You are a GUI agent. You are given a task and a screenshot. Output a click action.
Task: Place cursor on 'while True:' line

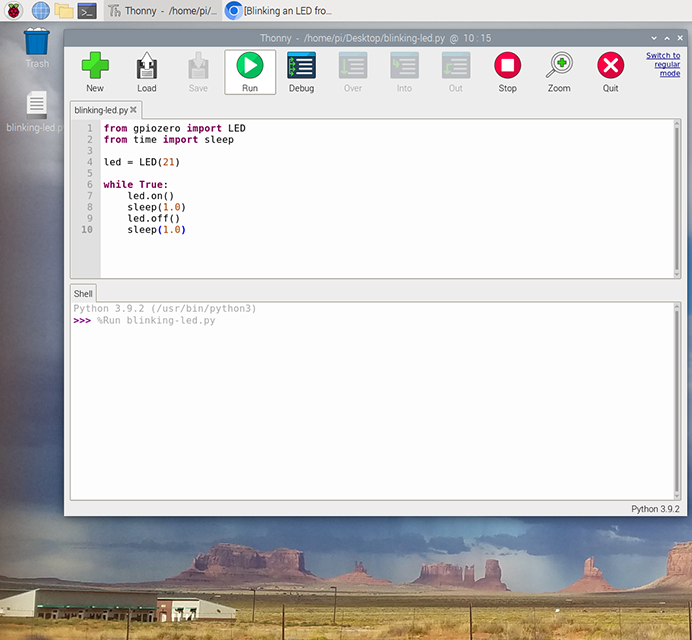pos(135,184)
